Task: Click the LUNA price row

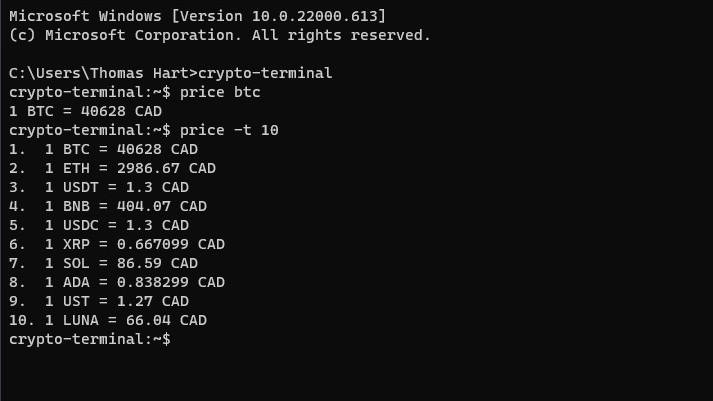Action: (107, 320)
